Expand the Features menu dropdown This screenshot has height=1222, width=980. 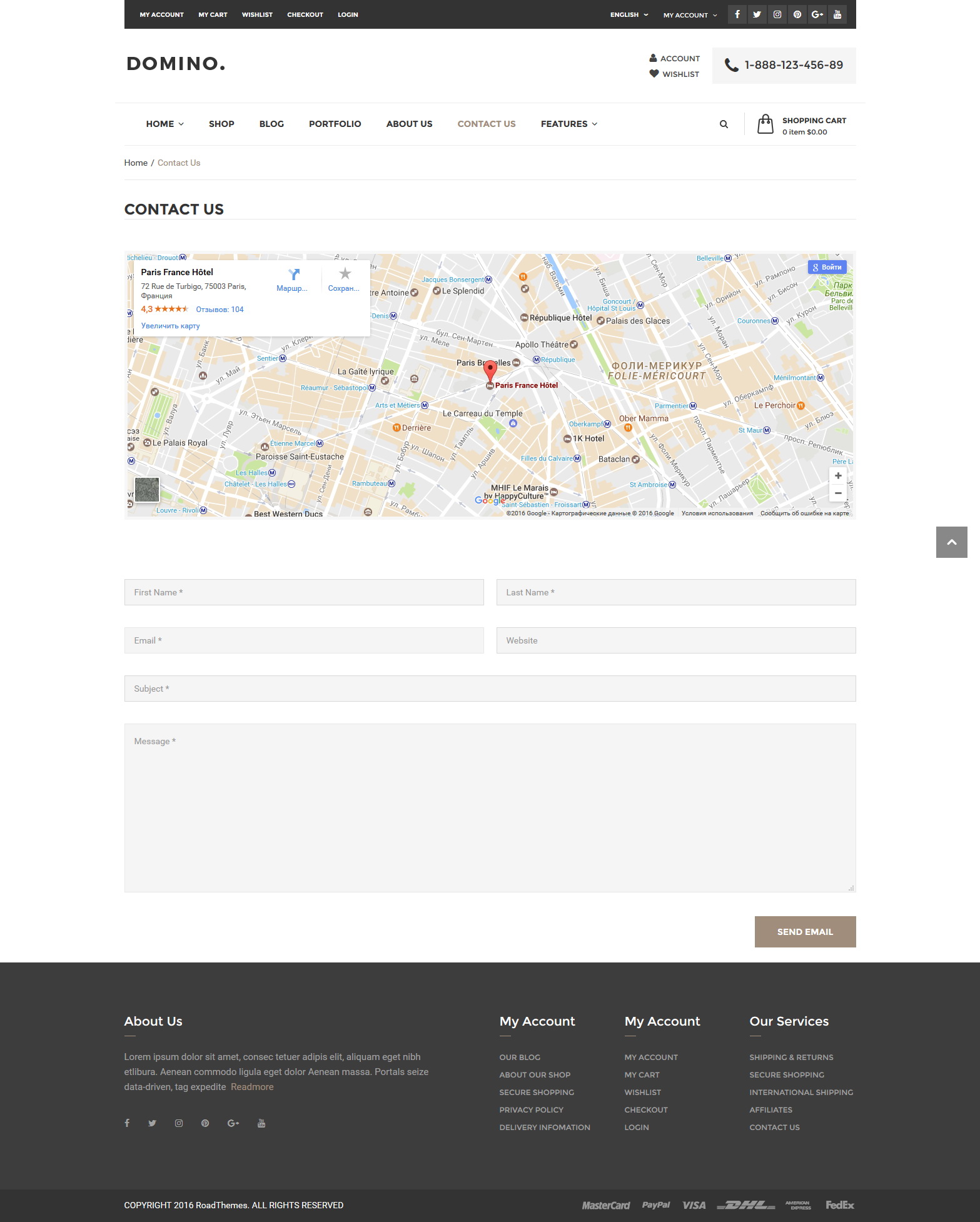pos(569,124)
